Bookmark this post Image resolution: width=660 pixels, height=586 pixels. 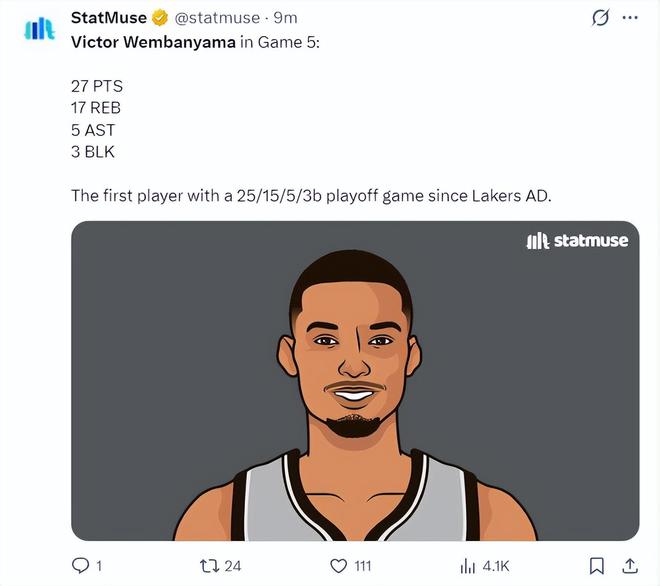[596, 565]
